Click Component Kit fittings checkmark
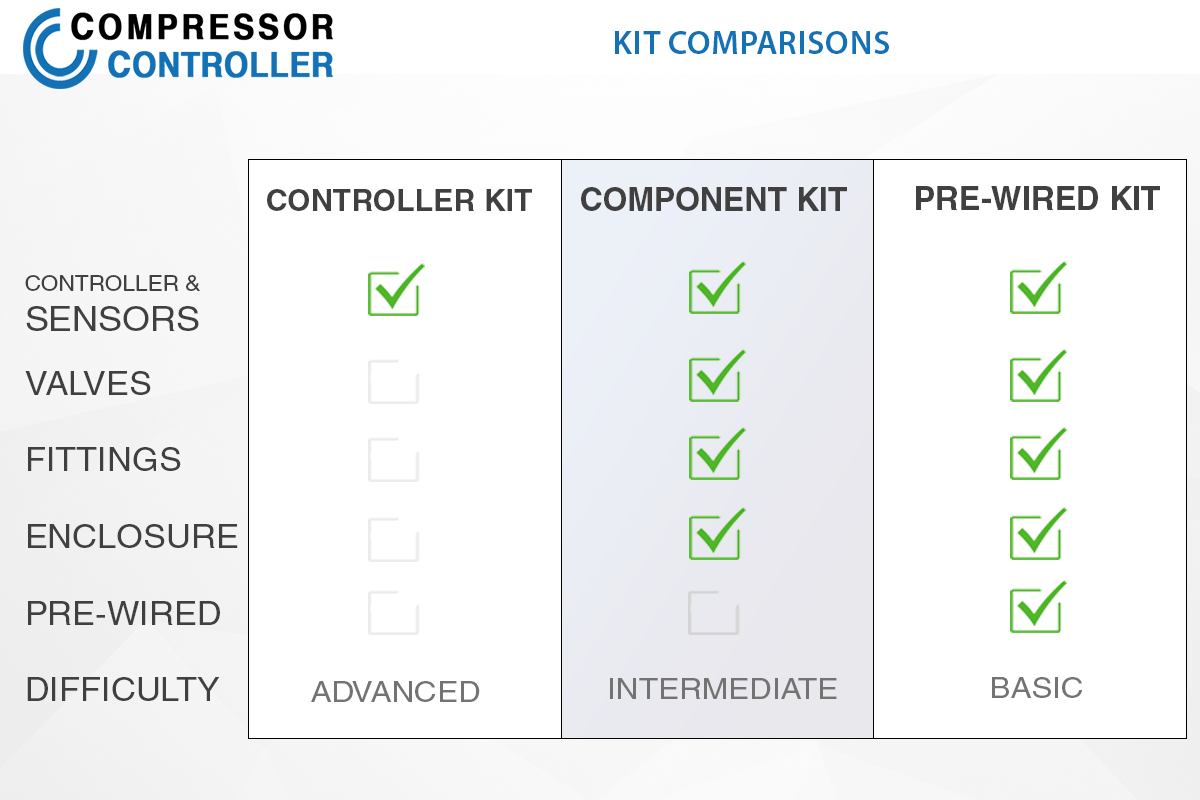 pyautogui.click(x=715, y=456)
